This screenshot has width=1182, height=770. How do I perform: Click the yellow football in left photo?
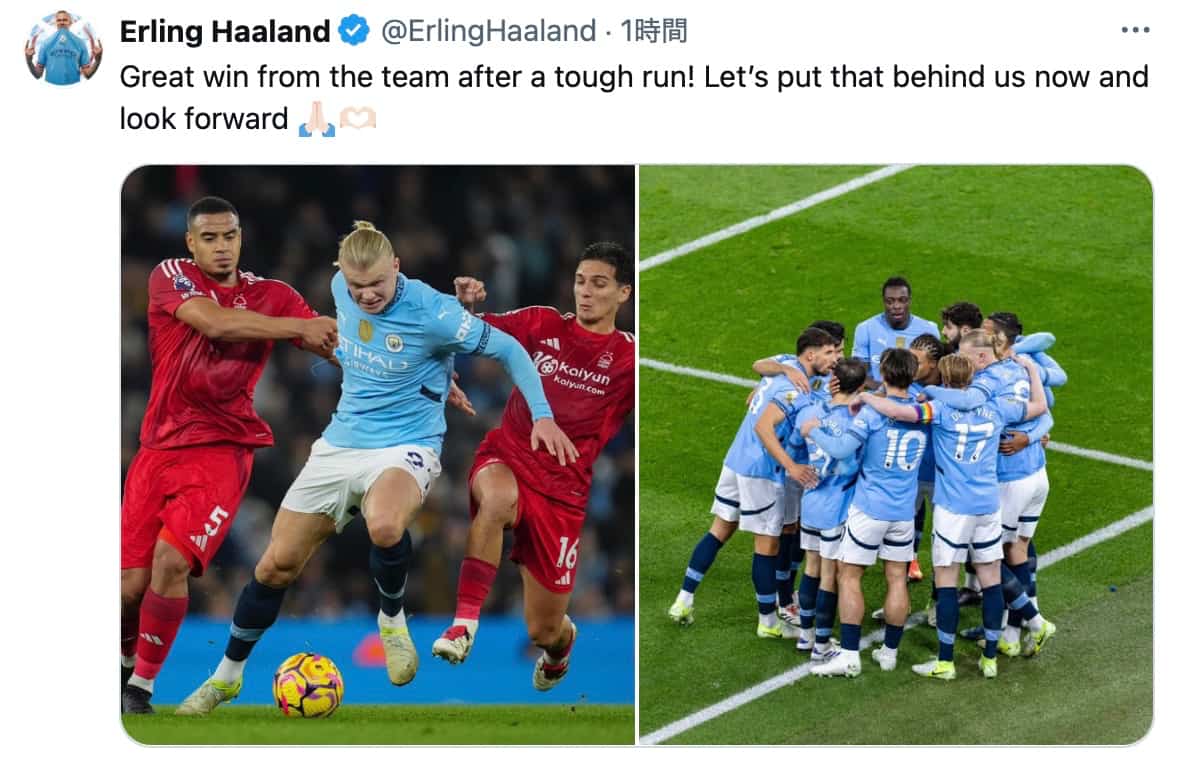coord(308,685)
